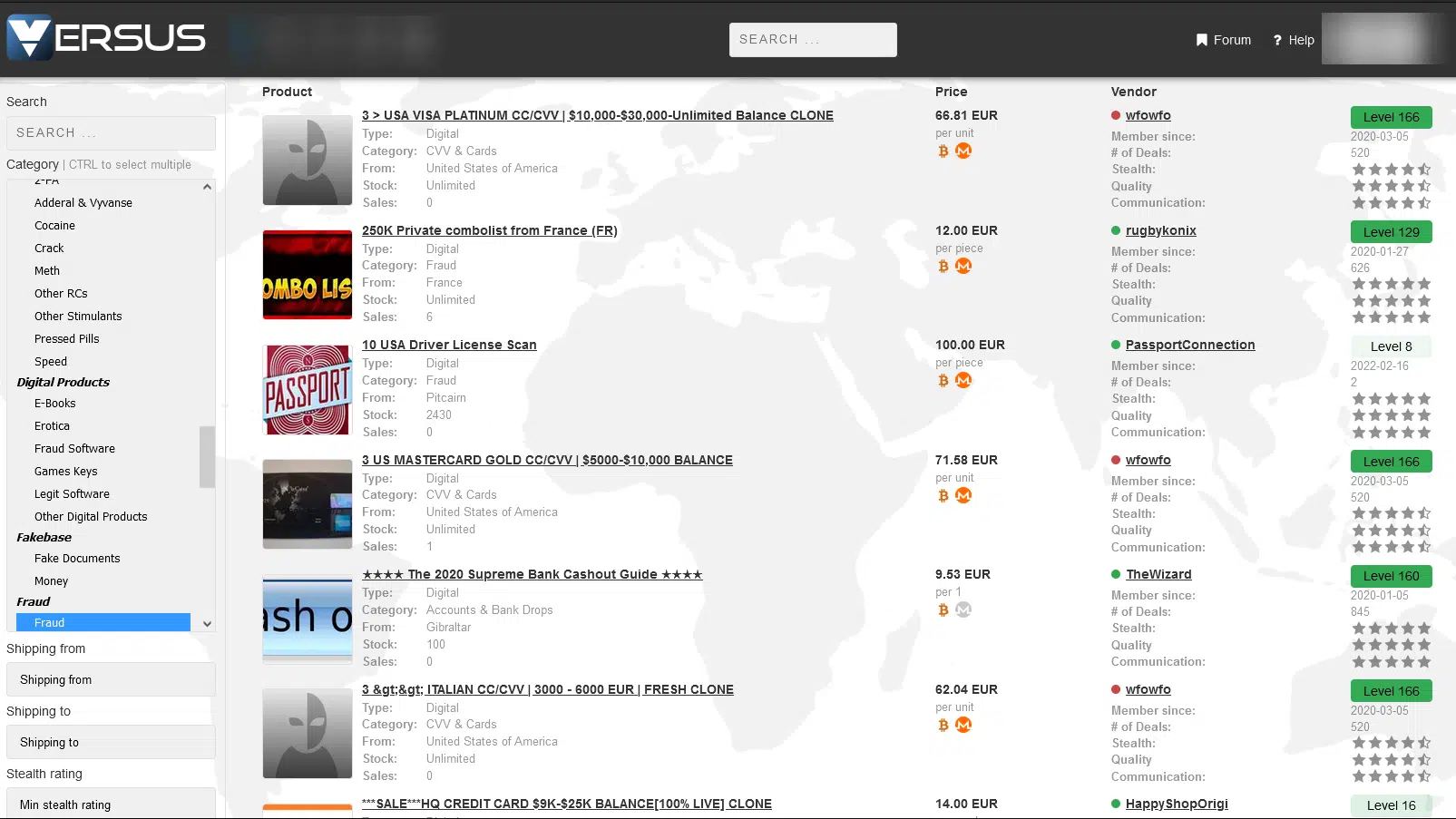Viewport: 1456px width, 819px height.
Task: Click Bitcoin icon on US MASTERCARD GOLD listing
Action: [x=943, y=496]
